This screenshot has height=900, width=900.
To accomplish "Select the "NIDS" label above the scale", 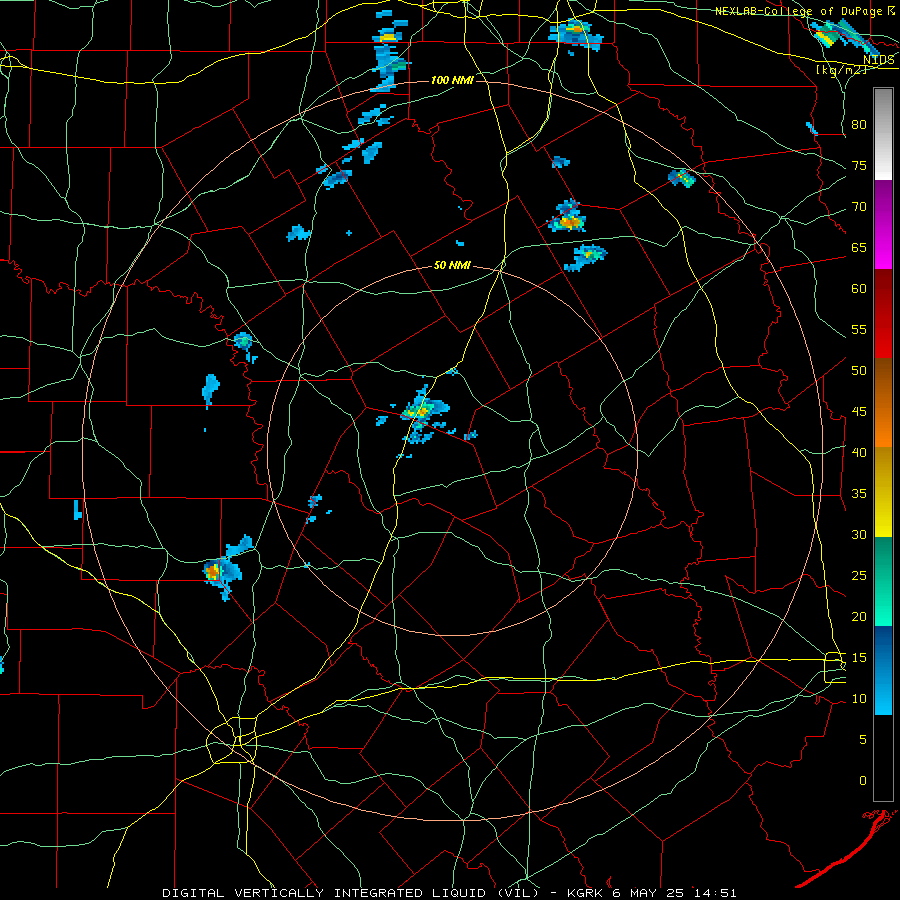I will pos(878,60).
